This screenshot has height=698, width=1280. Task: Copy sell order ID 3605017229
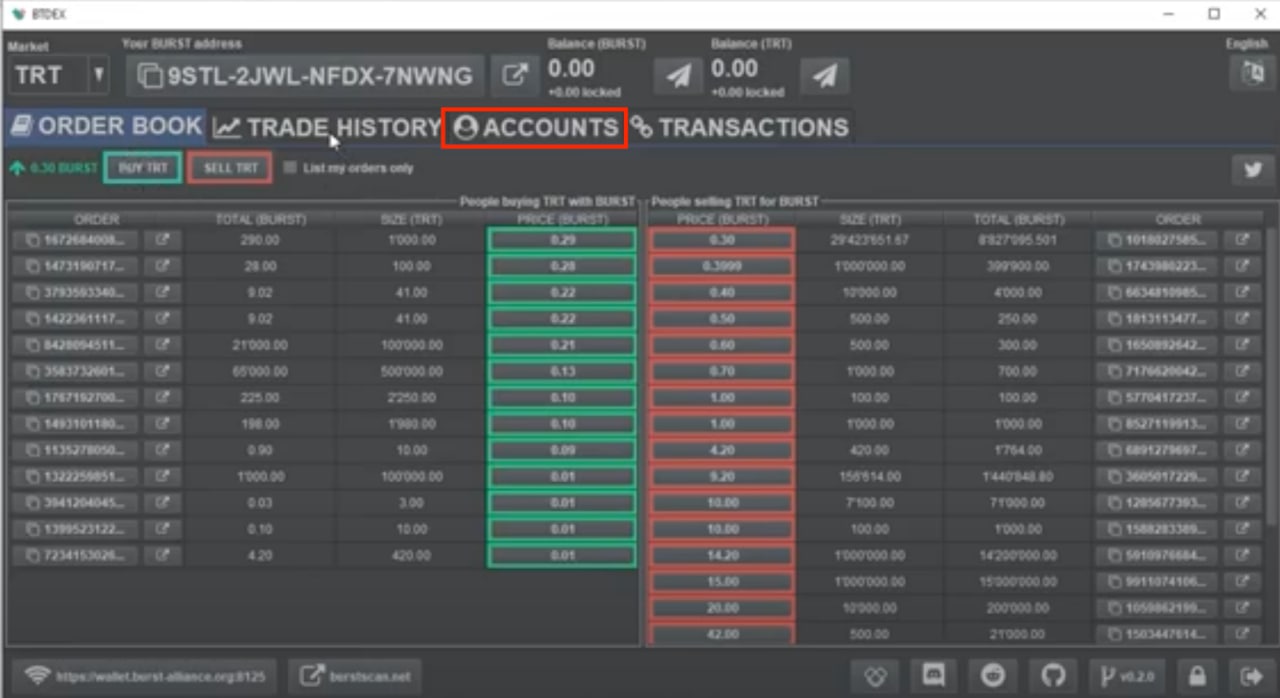(x=1157, y=477)
